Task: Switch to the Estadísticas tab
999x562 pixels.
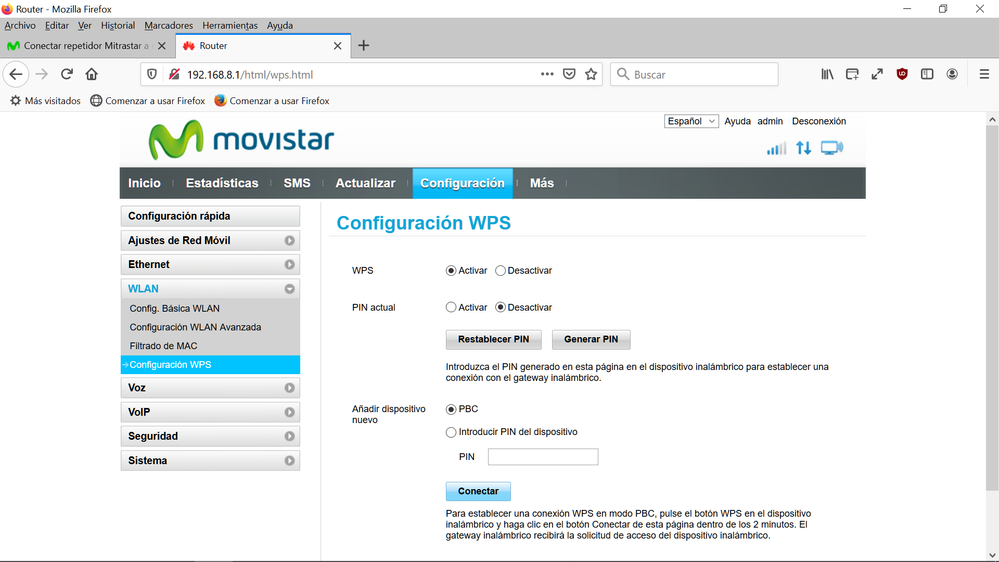Action: [222, 183]
